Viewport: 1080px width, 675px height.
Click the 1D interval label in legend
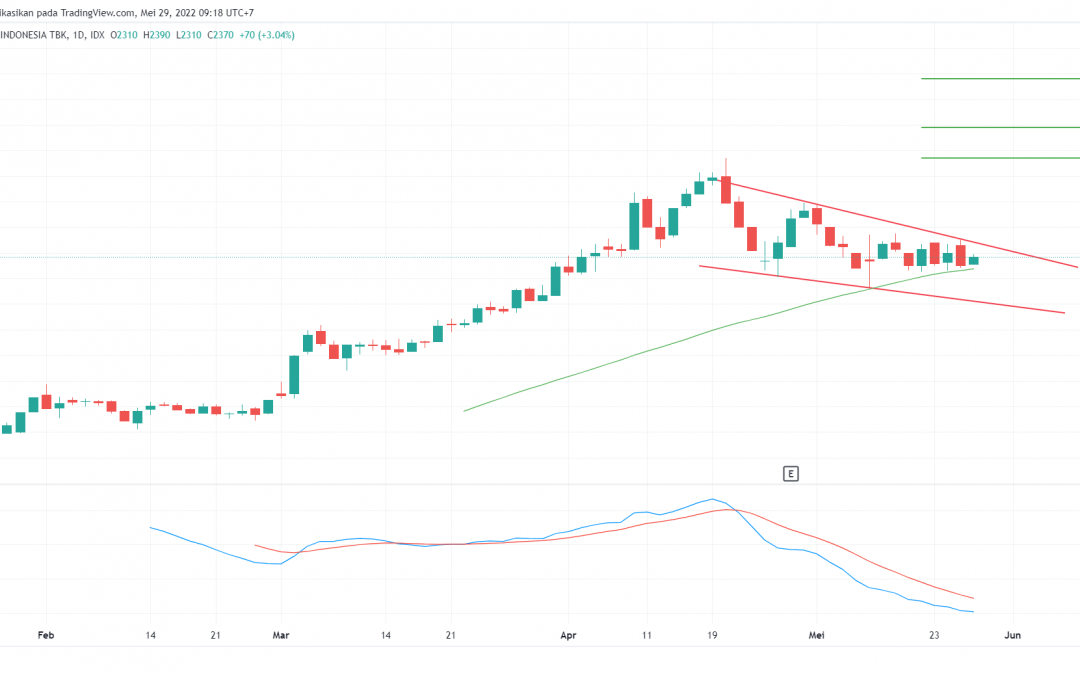79,35
